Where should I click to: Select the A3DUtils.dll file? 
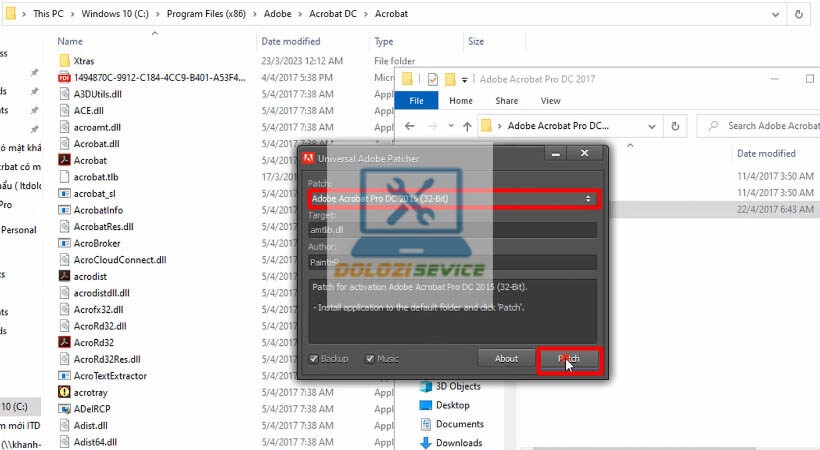point(90,94)
